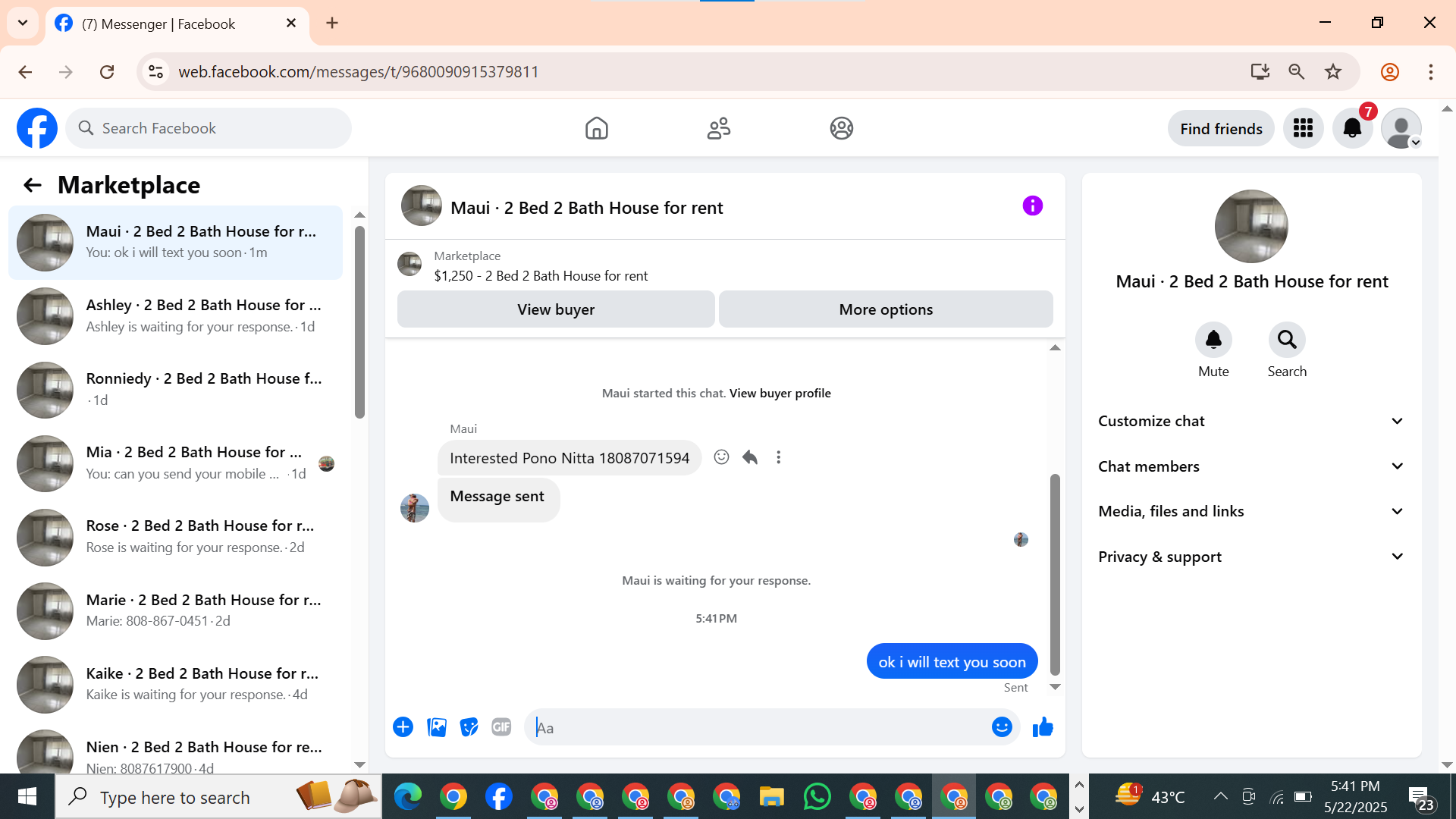This screenshot has height=819, width=1456.
Task: Expand the Privacy & support section
Action: pos(1251,557)
